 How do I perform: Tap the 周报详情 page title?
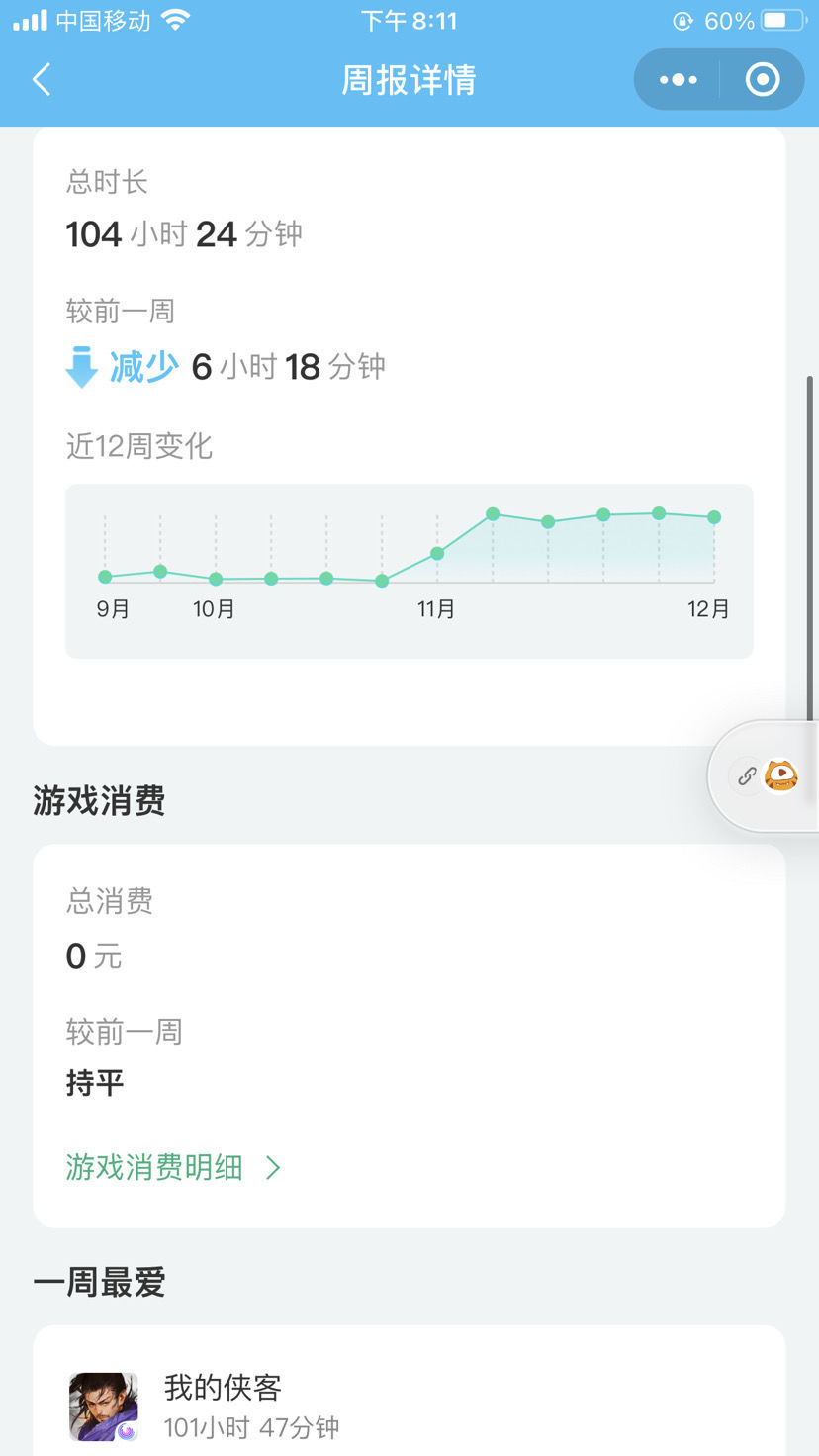pyautogui.click(x=409, y=80)
